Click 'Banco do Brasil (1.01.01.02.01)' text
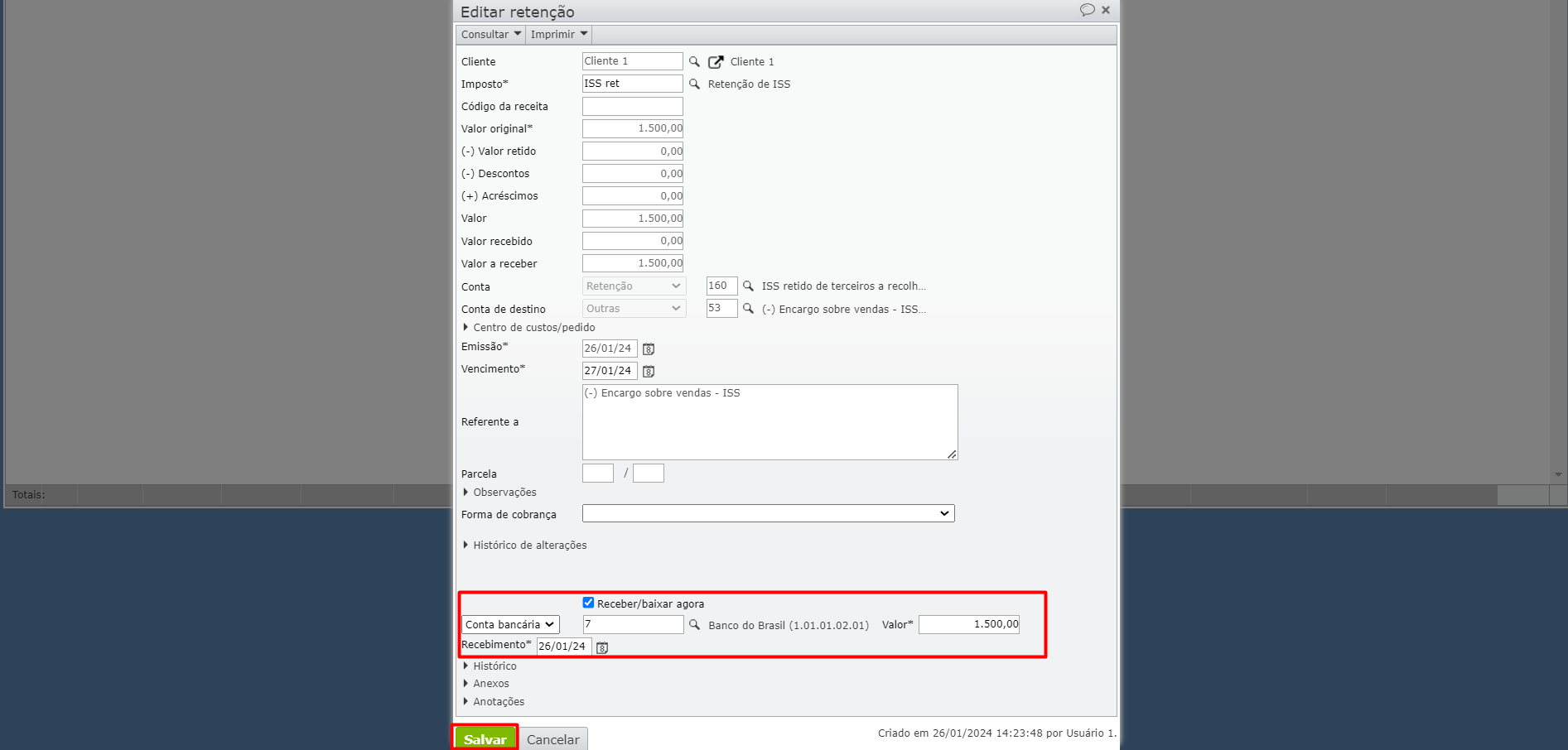 [x=789, y=625]
